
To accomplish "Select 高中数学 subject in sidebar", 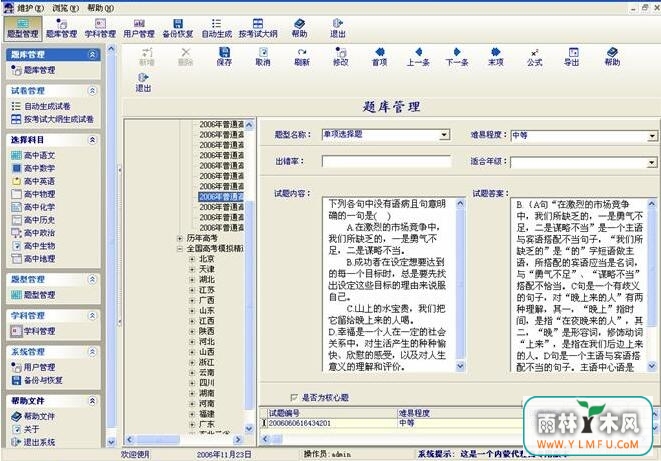I will (x=33, y=169).
